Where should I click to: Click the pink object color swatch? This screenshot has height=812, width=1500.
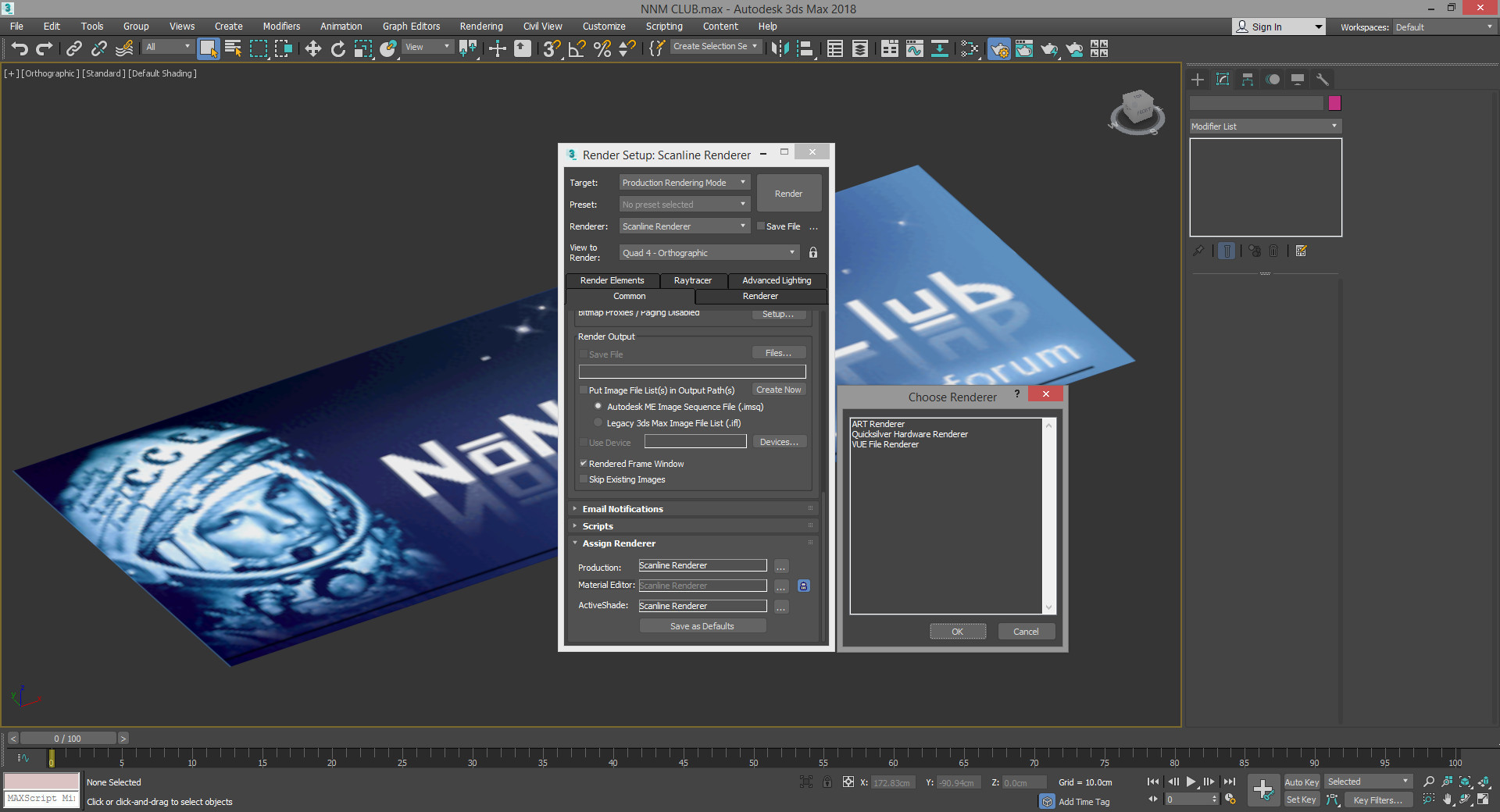click(x=1334, y=102)
